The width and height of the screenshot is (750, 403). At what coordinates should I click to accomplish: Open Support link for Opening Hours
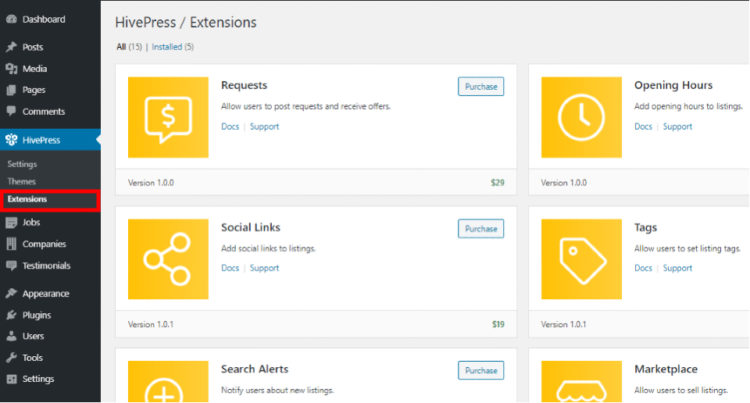click(677, 127)
